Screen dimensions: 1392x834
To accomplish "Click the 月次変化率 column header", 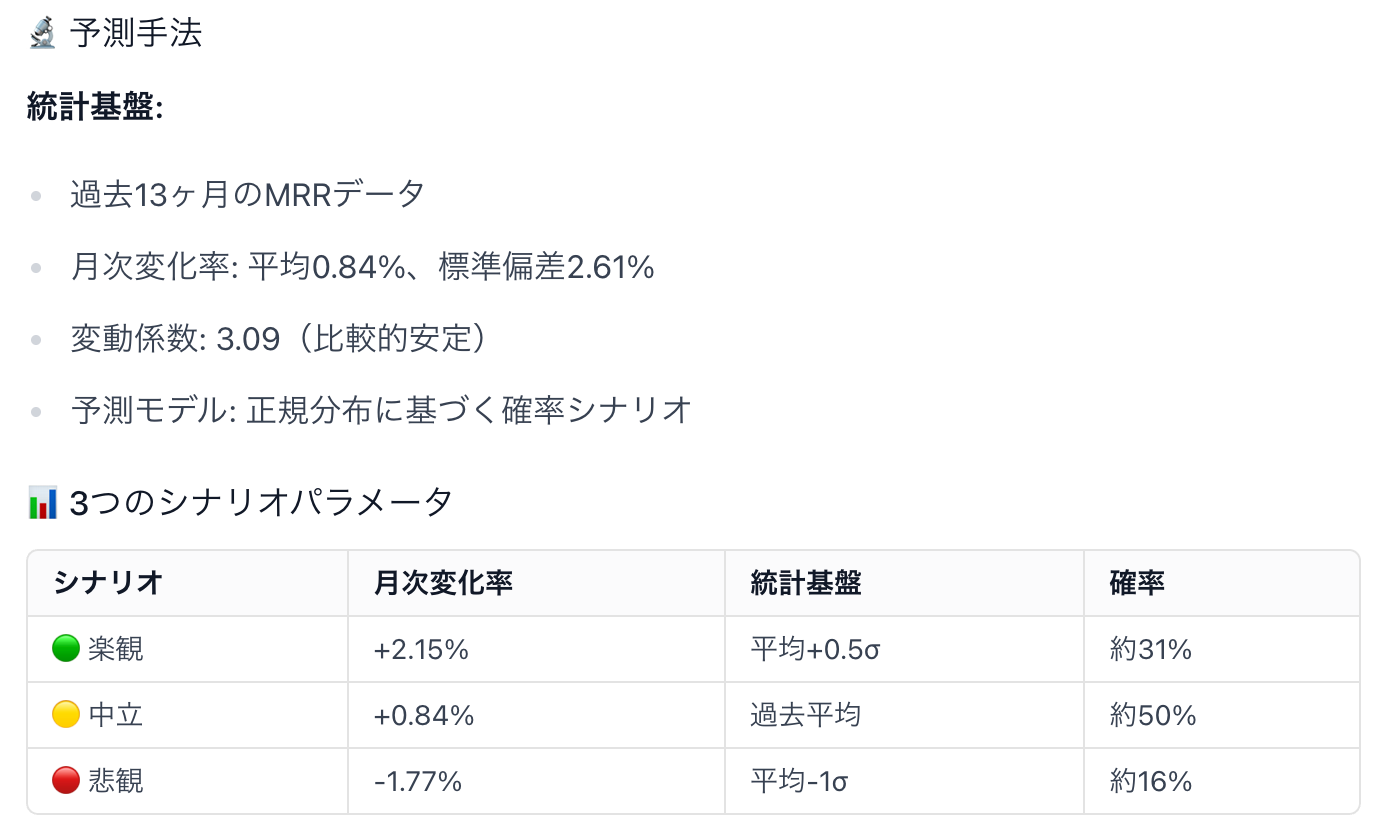I will [x=443, y=583].
